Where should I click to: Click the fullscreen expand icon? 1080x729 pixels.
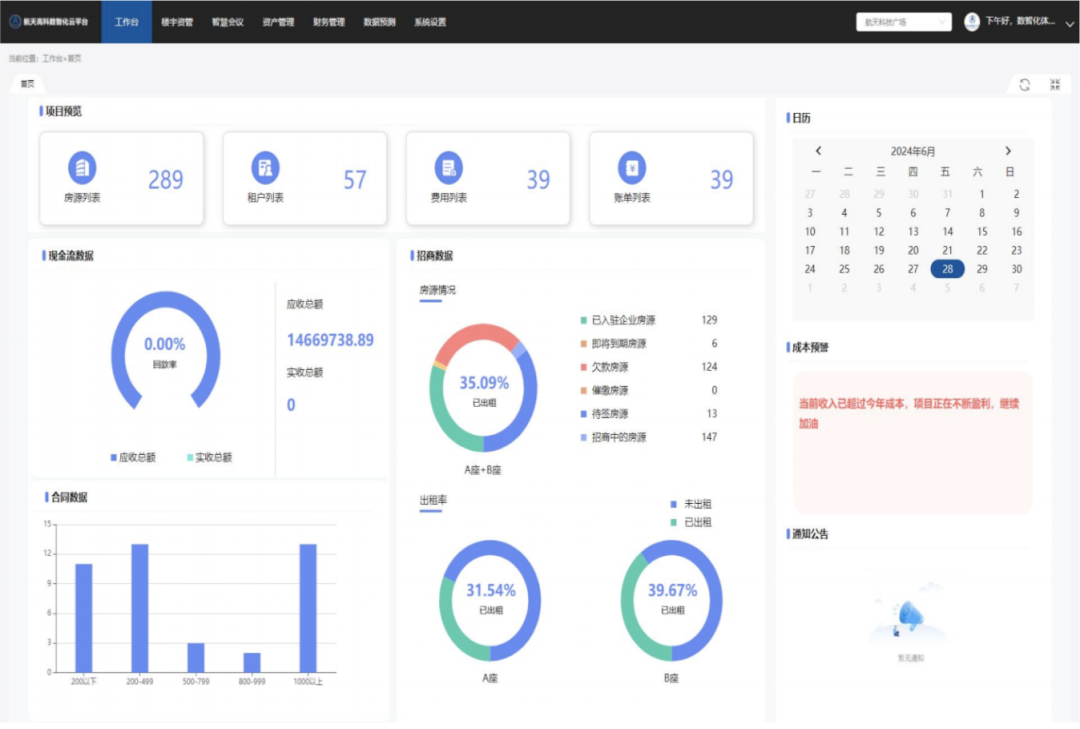[1055, 85]
